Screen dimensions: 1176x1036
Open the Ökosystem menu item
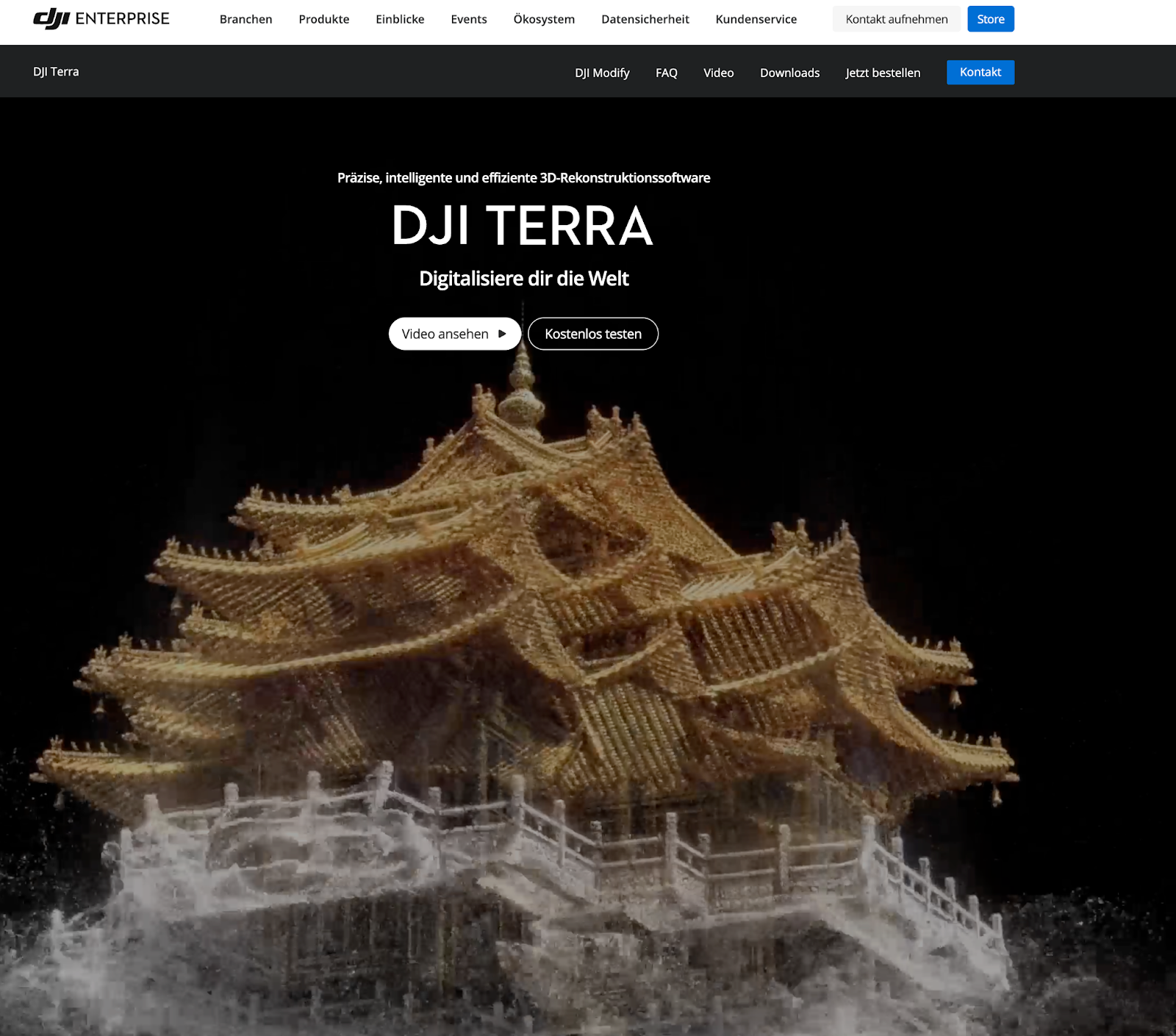(544, 19)
